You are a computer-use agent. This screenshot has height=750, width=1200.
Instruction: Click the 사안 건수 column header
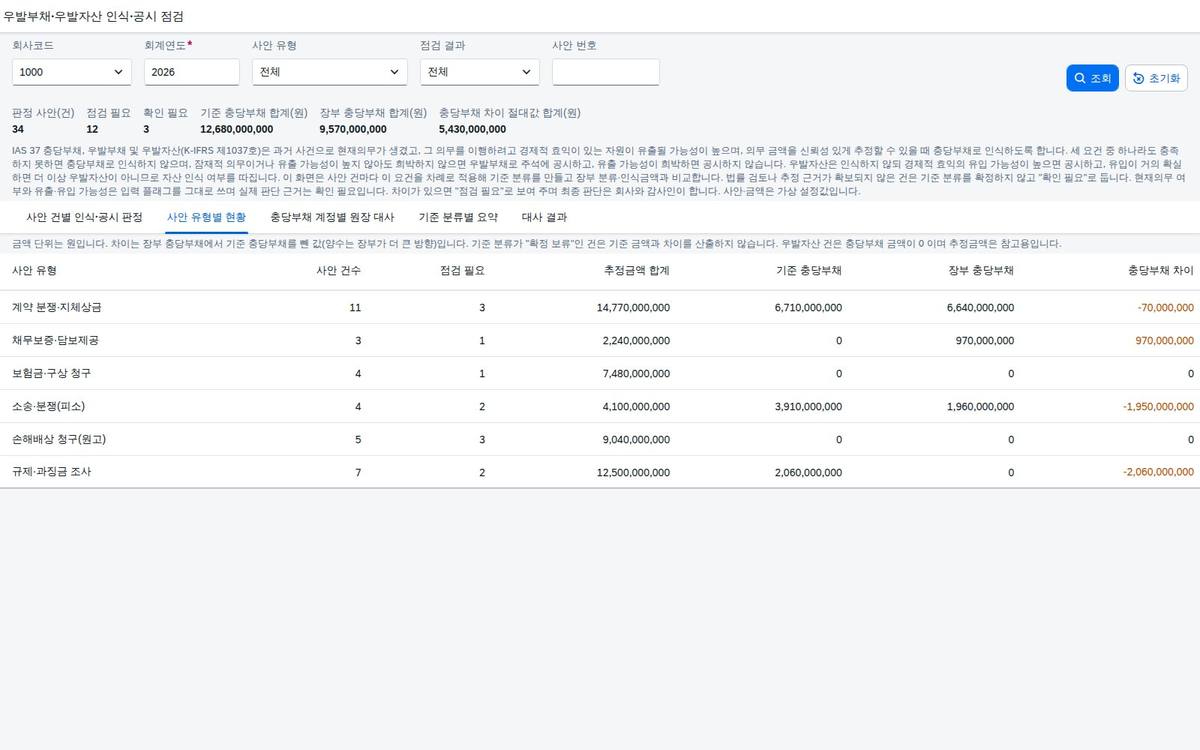(338, 271)
